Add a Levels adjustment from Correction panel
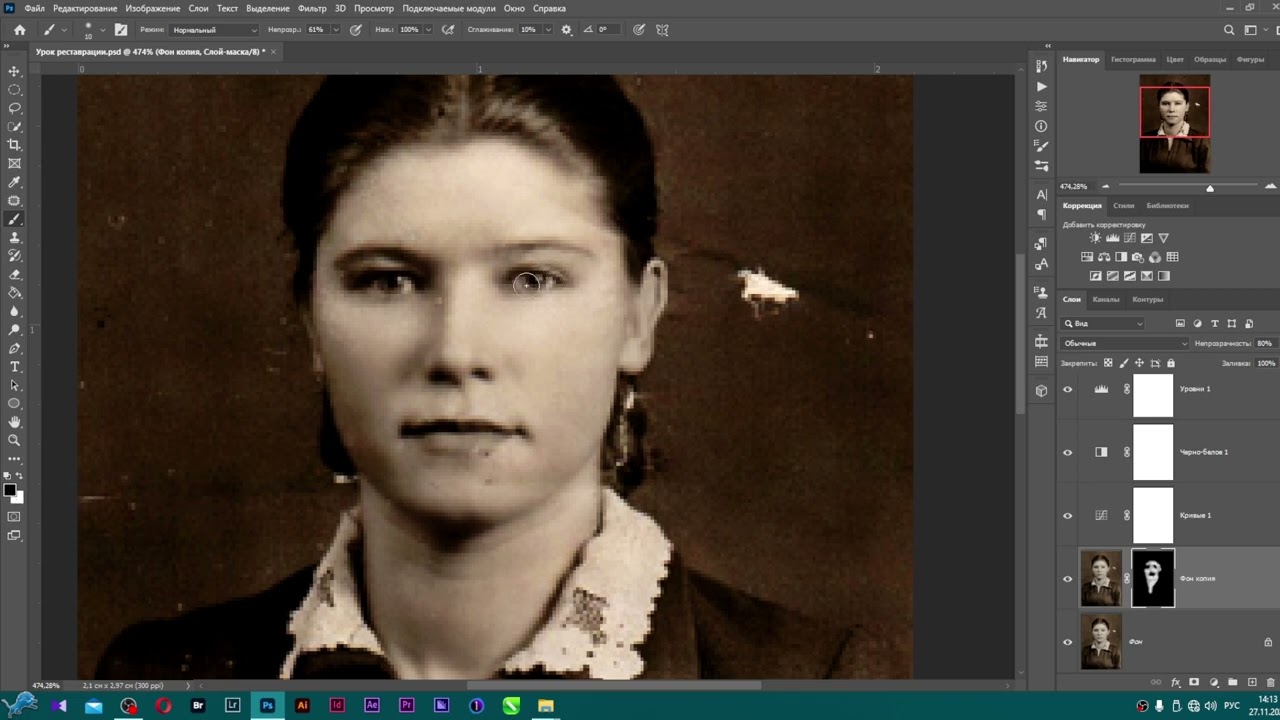 pos(1112,238)
